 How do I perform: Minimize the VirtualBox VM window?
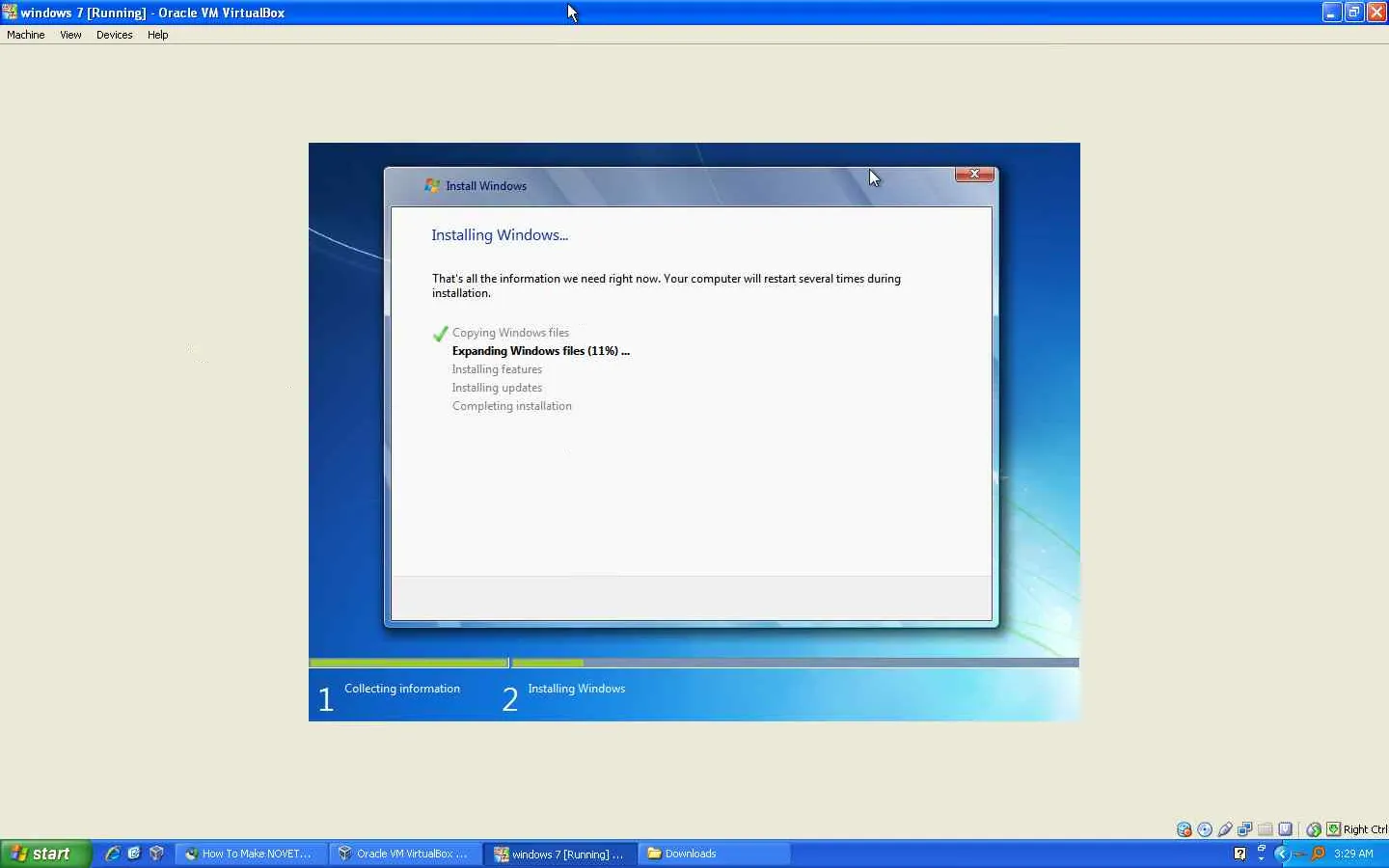point(1332,13)
